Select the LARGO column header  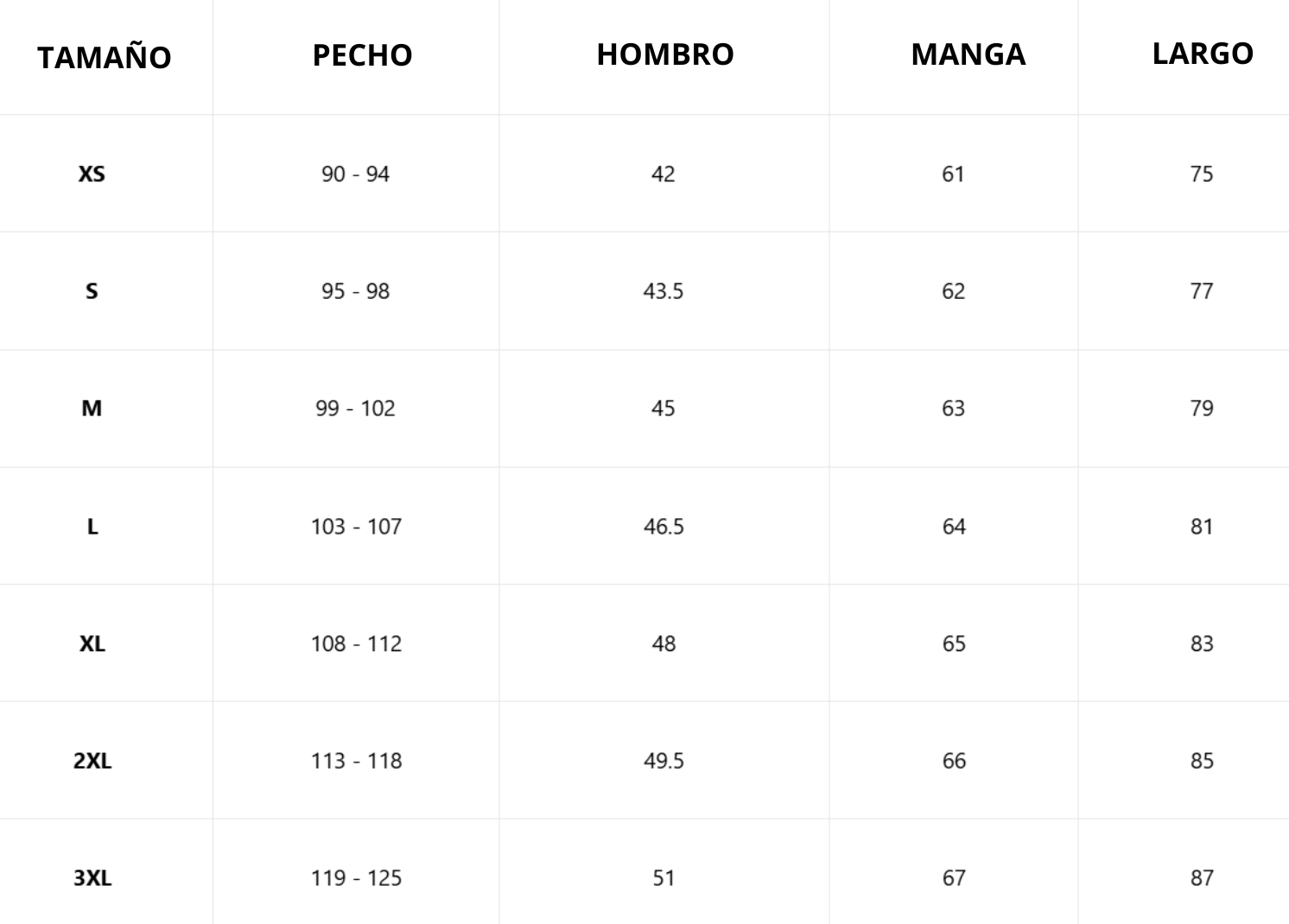1203,54
